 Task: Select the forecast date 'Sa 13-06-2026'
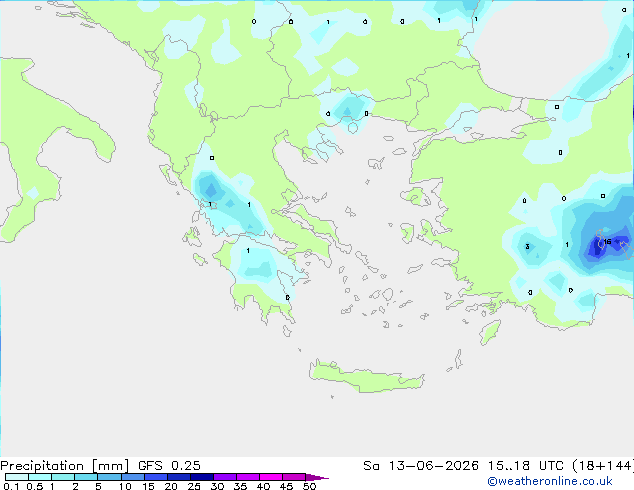(421, 466)
